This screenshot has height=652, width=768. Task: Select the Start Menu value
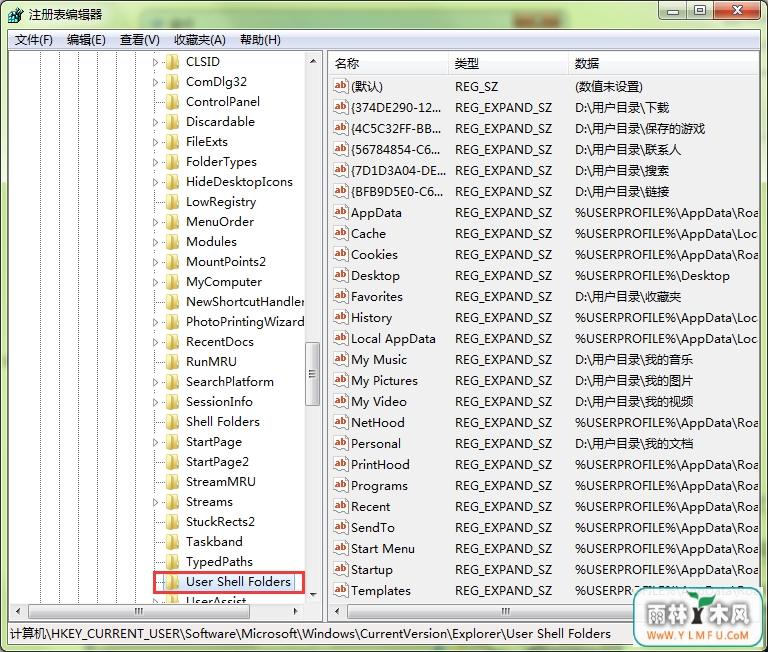click(383, 549)
